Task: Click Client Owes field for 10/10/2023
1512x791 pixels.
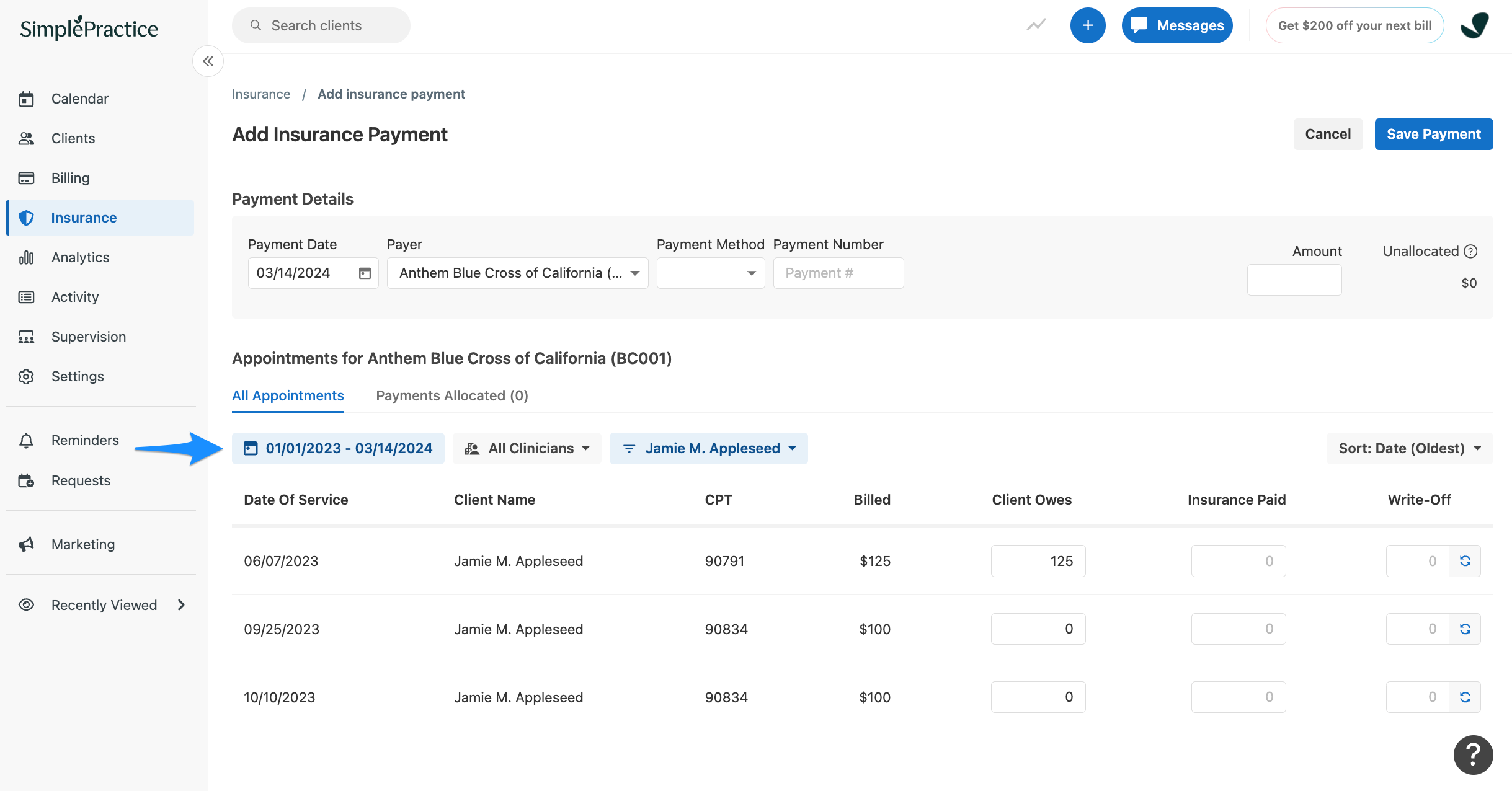Action: pyautogui.click(x=1038, y=697)
